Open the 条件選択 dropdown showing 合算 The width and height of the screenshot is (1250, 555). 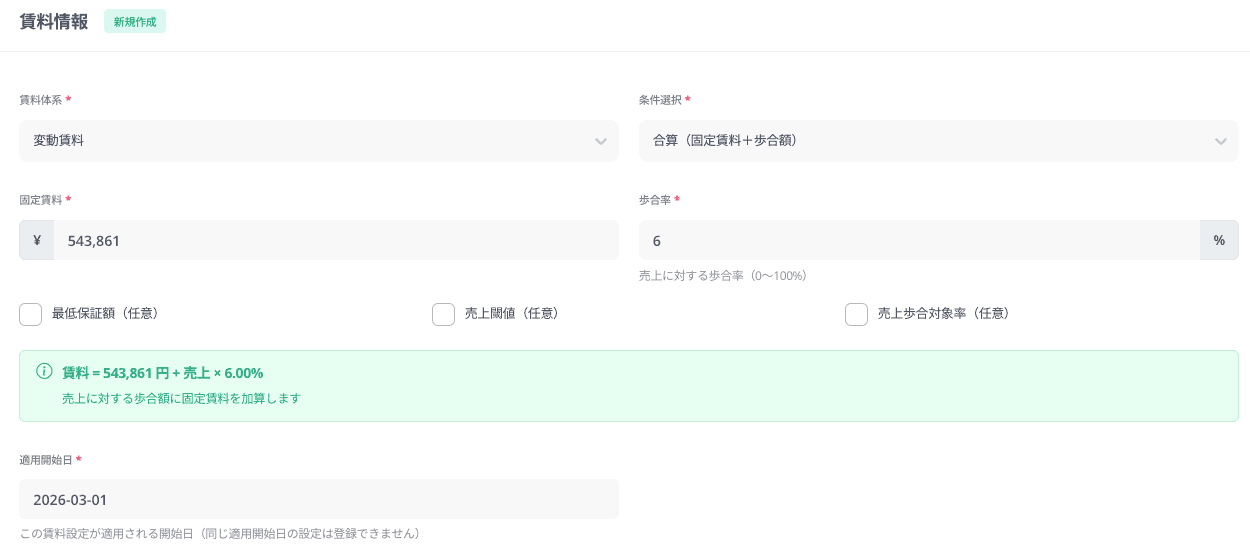click(x=938, y=141)
